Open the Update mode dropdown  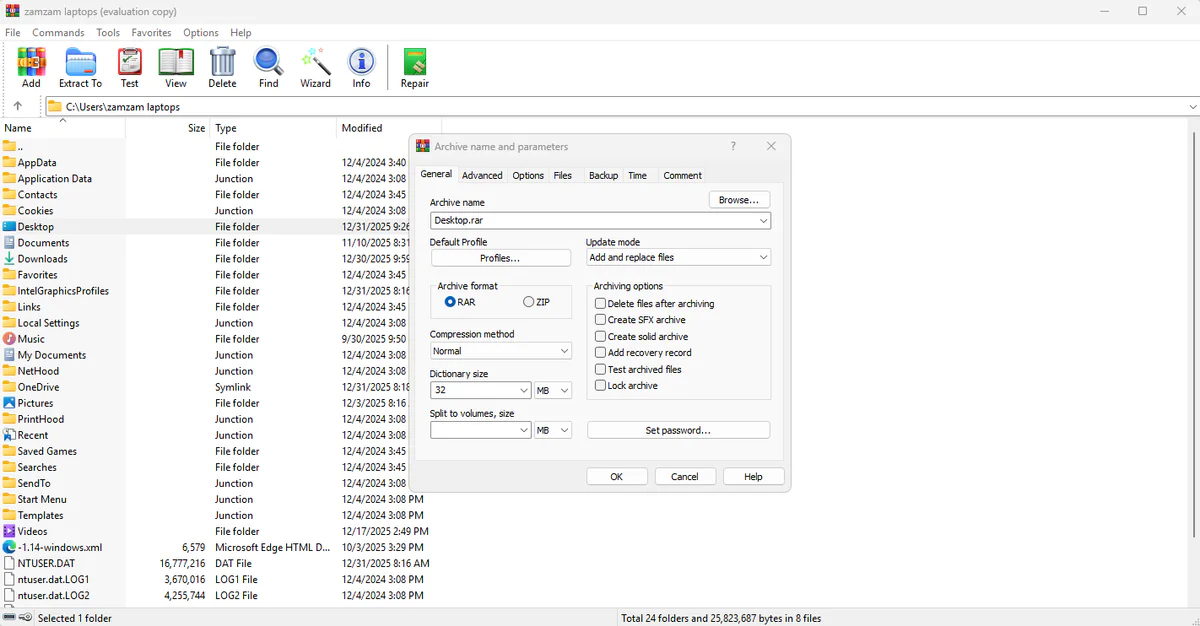(x=678, y=257)
